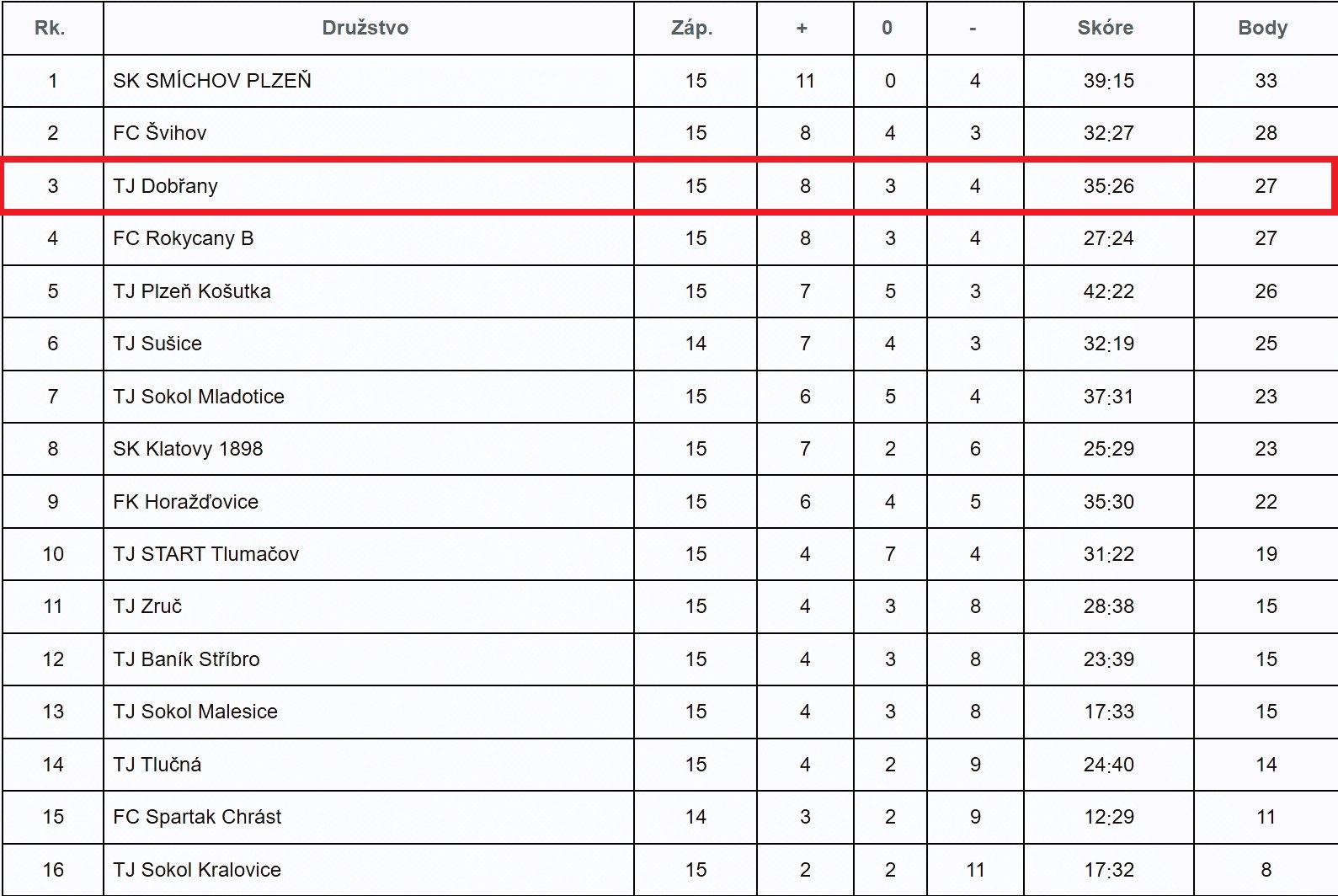Click the highlighted TJ Dobřany team name
Viewport: 1338px width, 896px height.
click(x=166, y=186)
